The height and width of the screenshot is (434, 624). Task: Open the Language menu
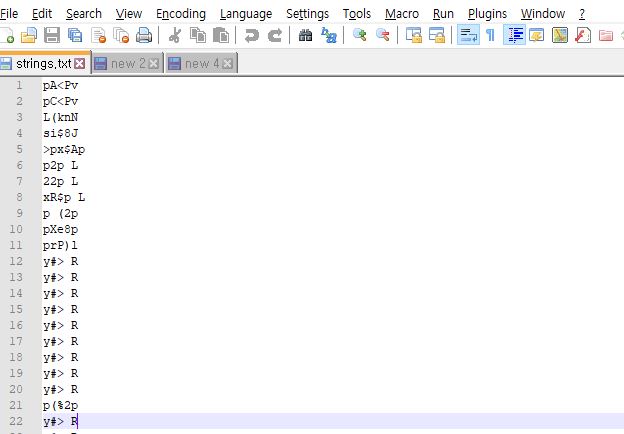tap(246, 14)
